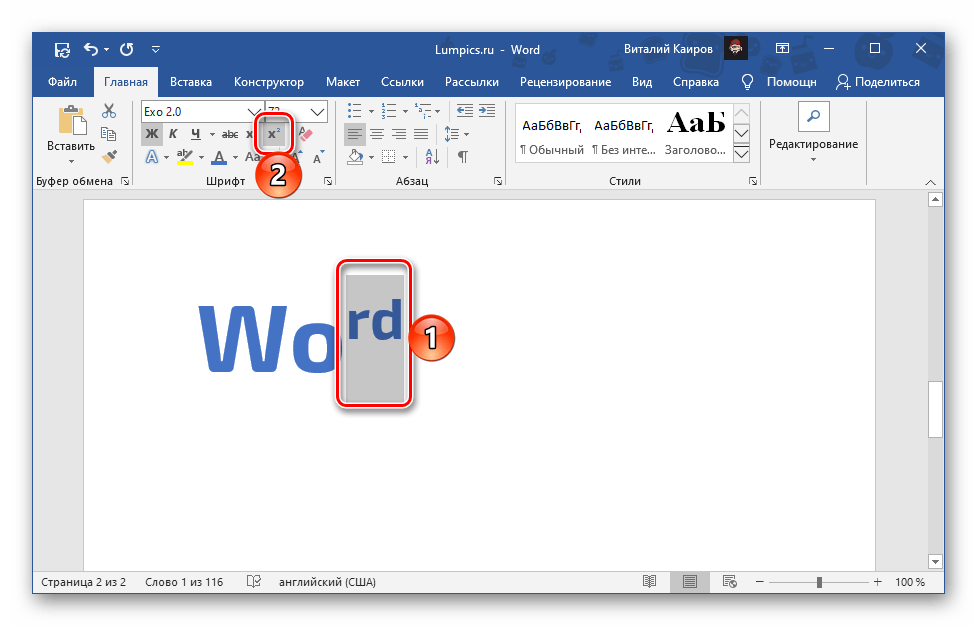Switch to Read Mode view
Viewport: 977px width, 626px height.
coord(649,582)
